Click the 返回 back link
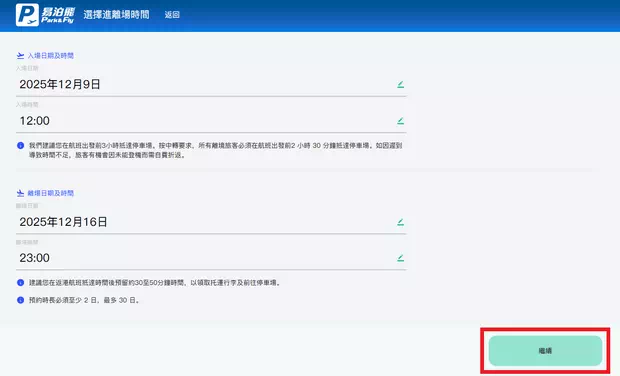 pos(172,15)
